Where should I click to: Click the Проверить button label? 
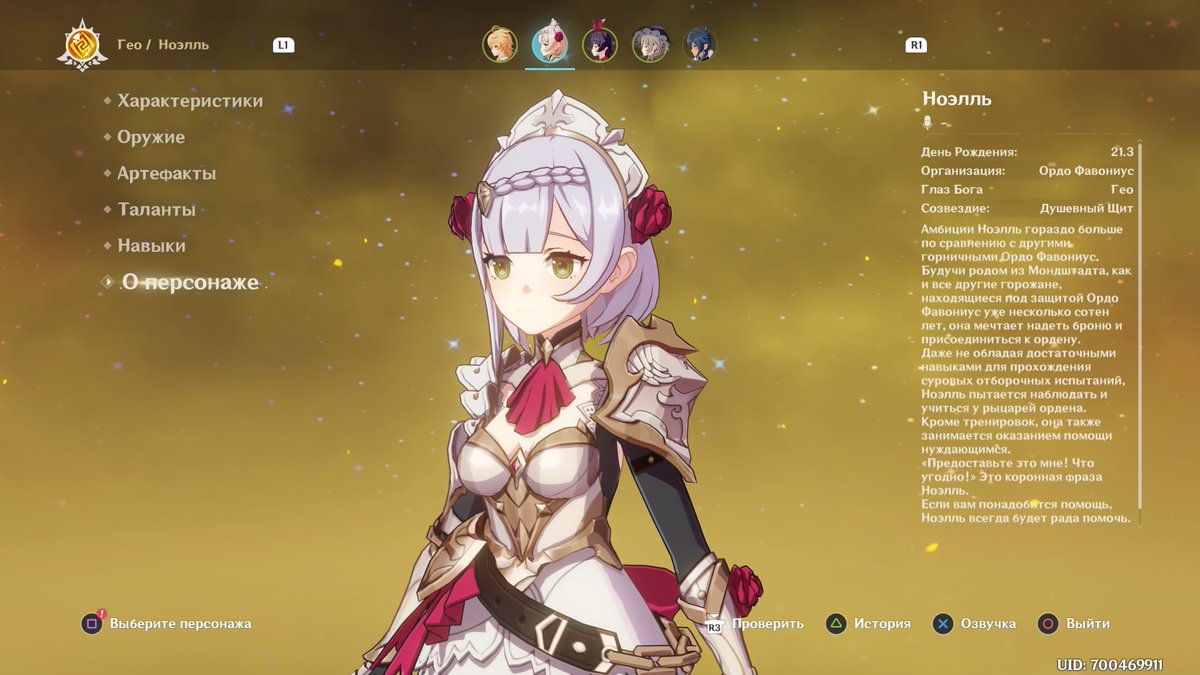(767, 624)
